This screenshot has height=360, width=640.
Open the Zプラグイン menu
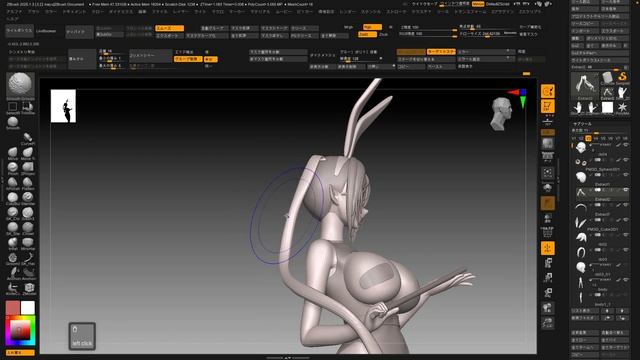[502, 11]
